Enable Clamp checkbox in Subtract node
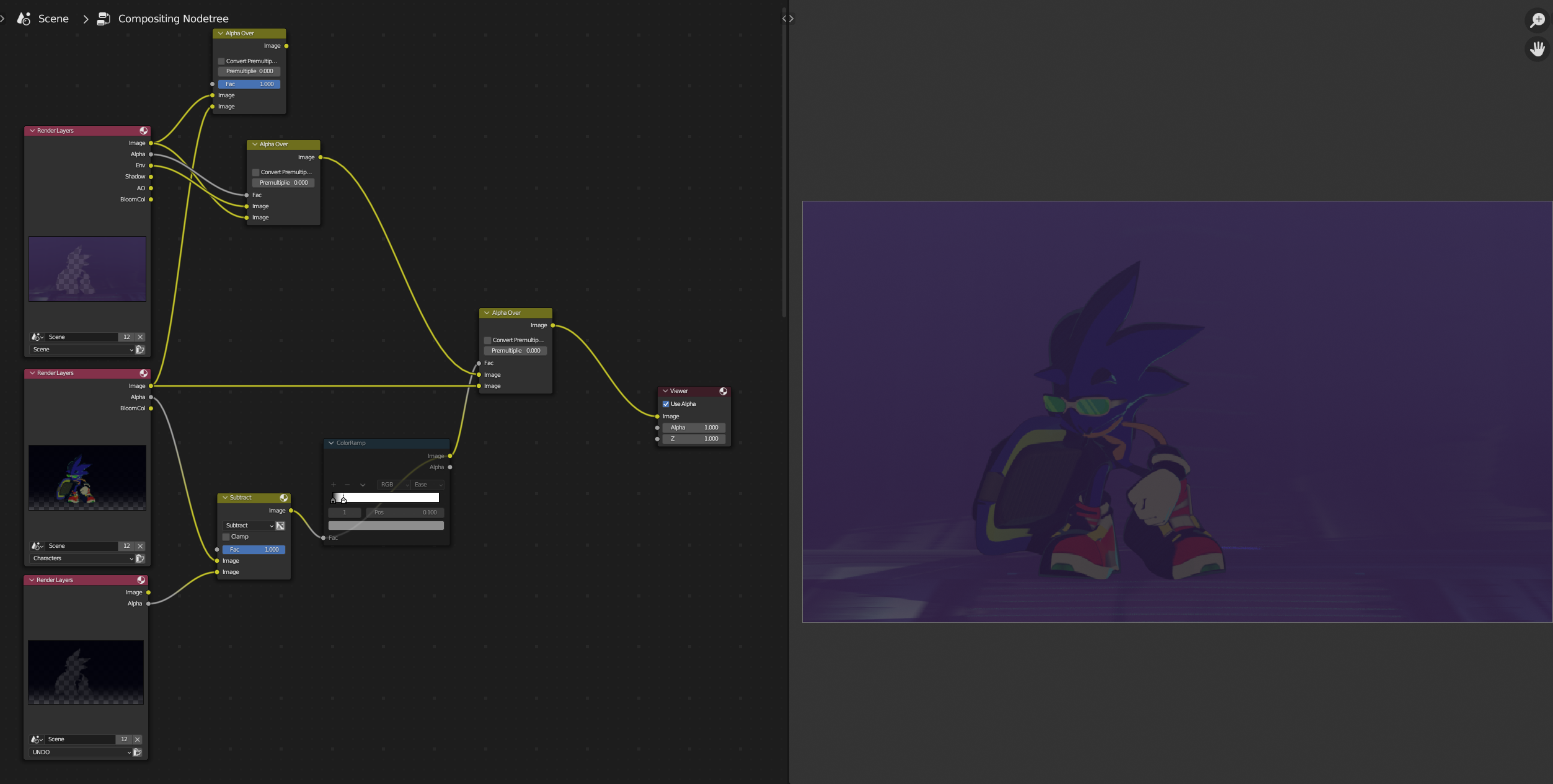 pos(226,537)
